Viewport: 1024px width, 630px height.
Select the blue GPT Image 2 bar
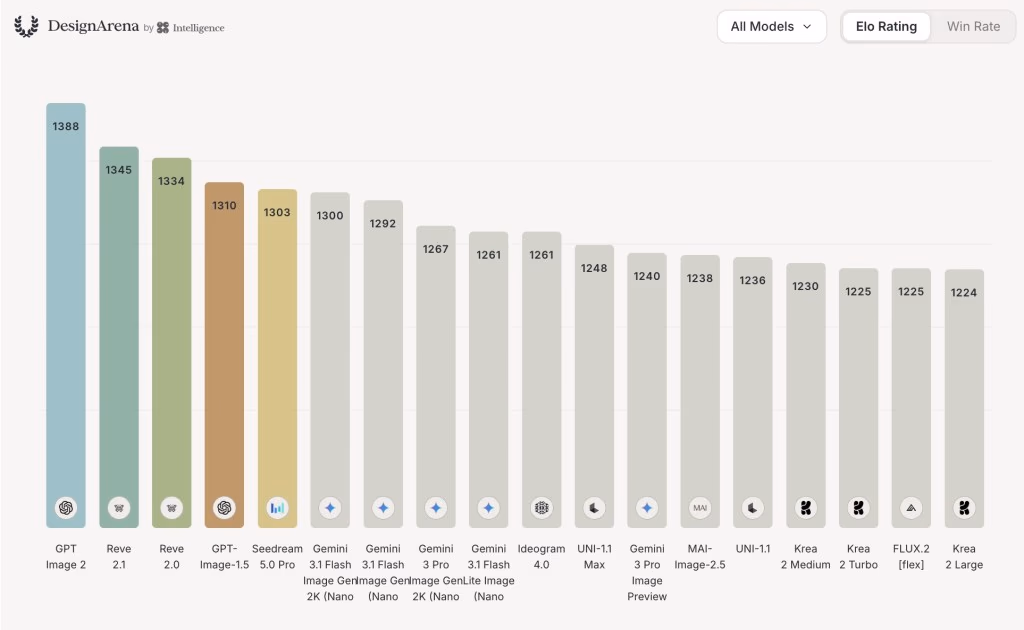tap(65, 315)
